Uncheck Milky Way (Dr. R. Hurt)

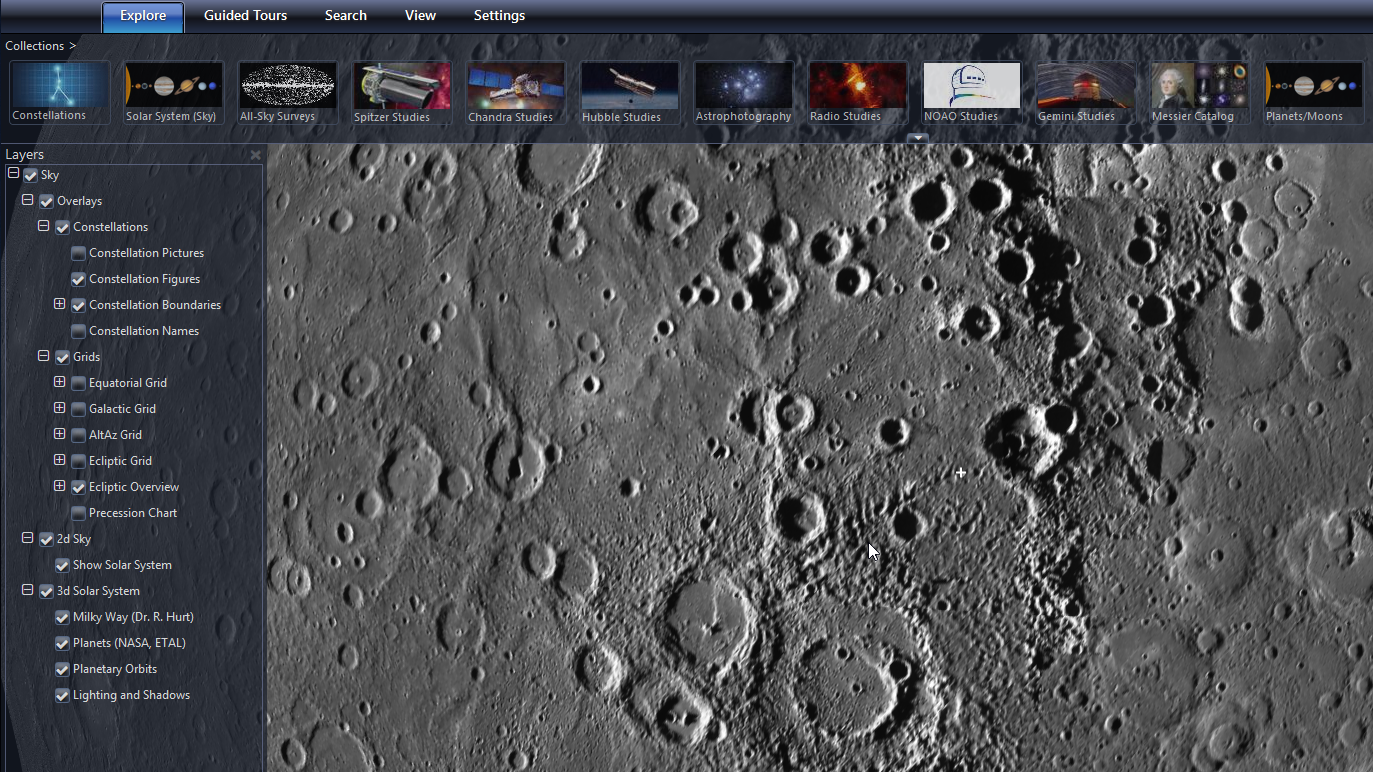tap(62, 617)
